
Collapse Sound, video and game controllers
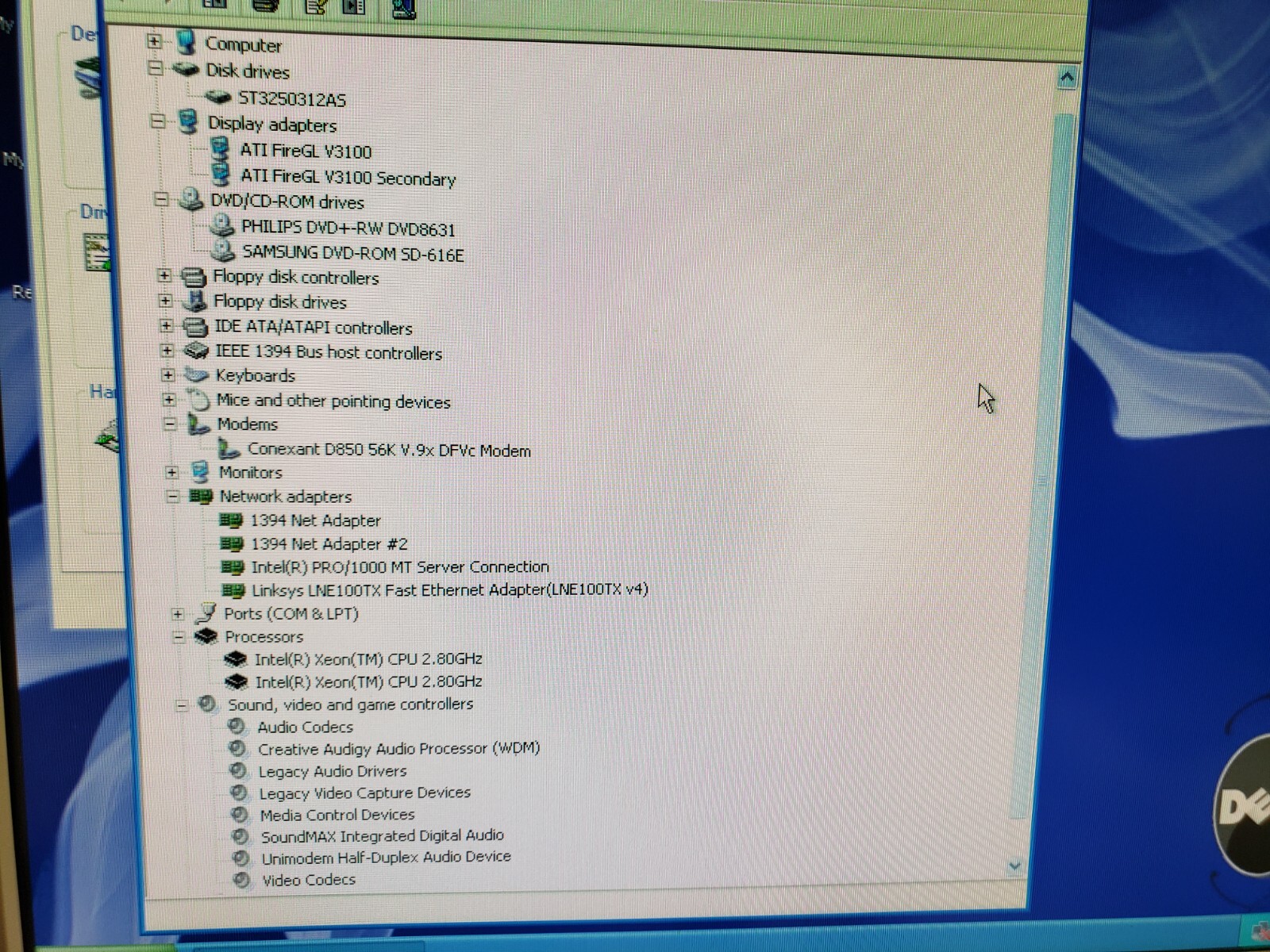pos(181,704)
